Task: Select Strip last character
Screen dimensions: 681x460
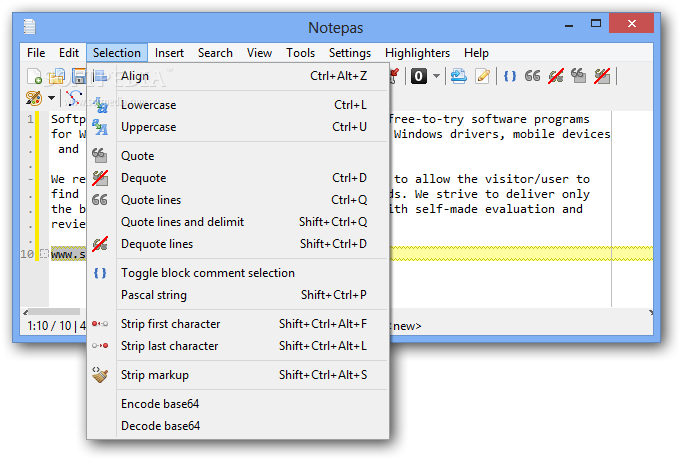Action: 238,346
